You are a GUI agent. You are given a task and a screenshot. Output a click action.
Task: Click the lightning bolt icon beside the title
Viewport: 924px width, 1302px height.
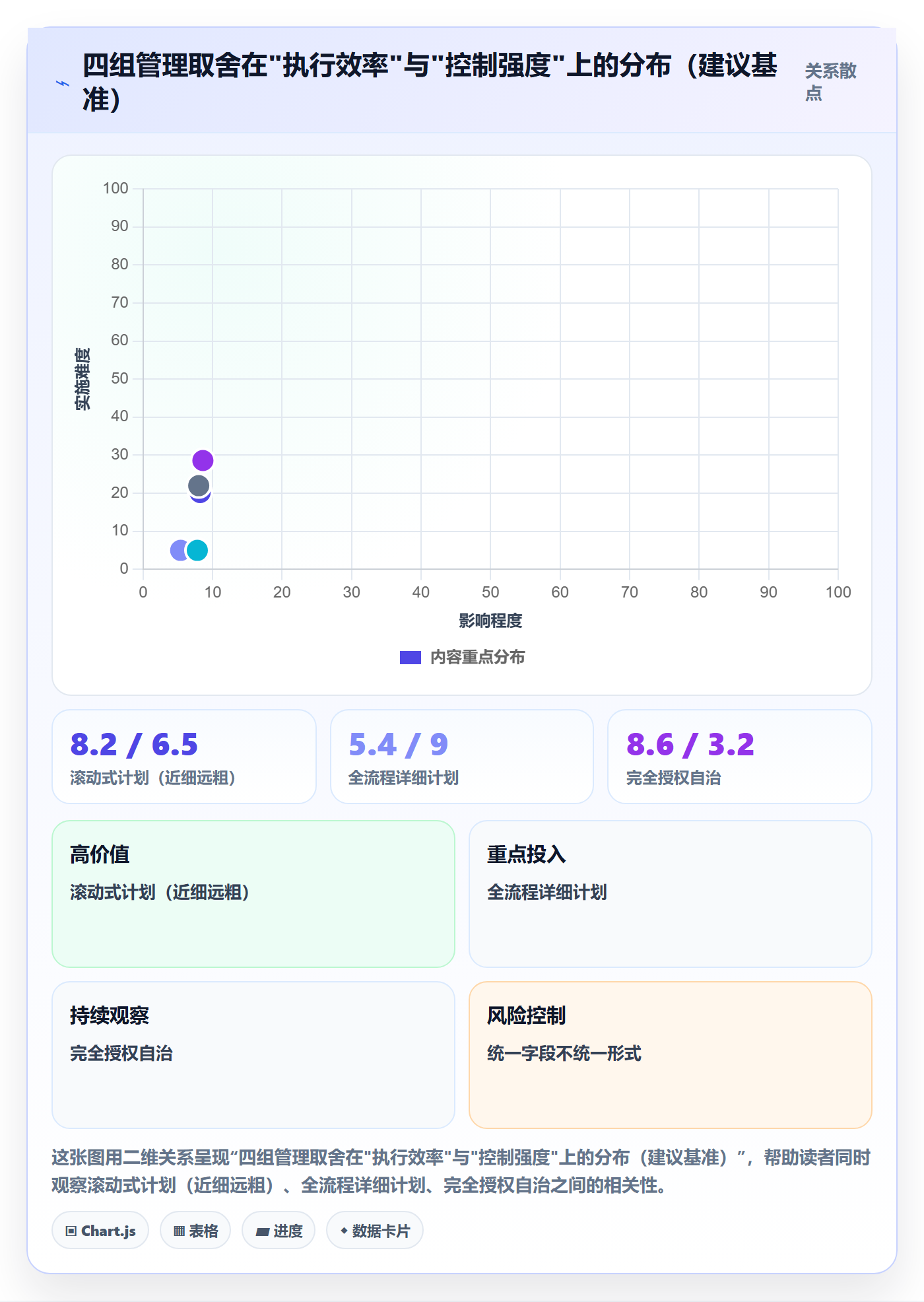point(63,83)
